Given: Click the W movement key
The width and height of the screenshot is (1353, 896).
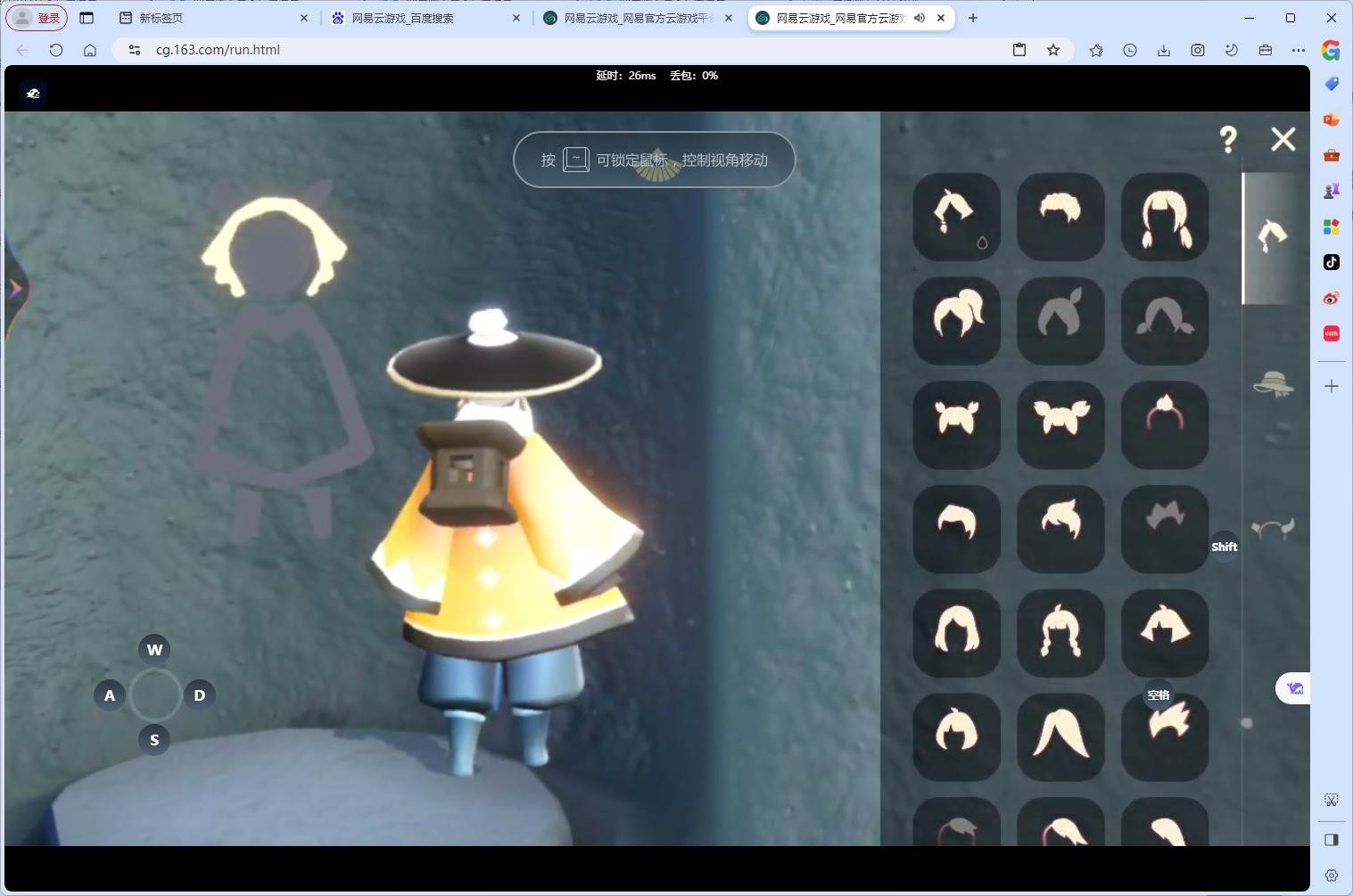Looking at the screenshot, I should click(x=154, y=650).
